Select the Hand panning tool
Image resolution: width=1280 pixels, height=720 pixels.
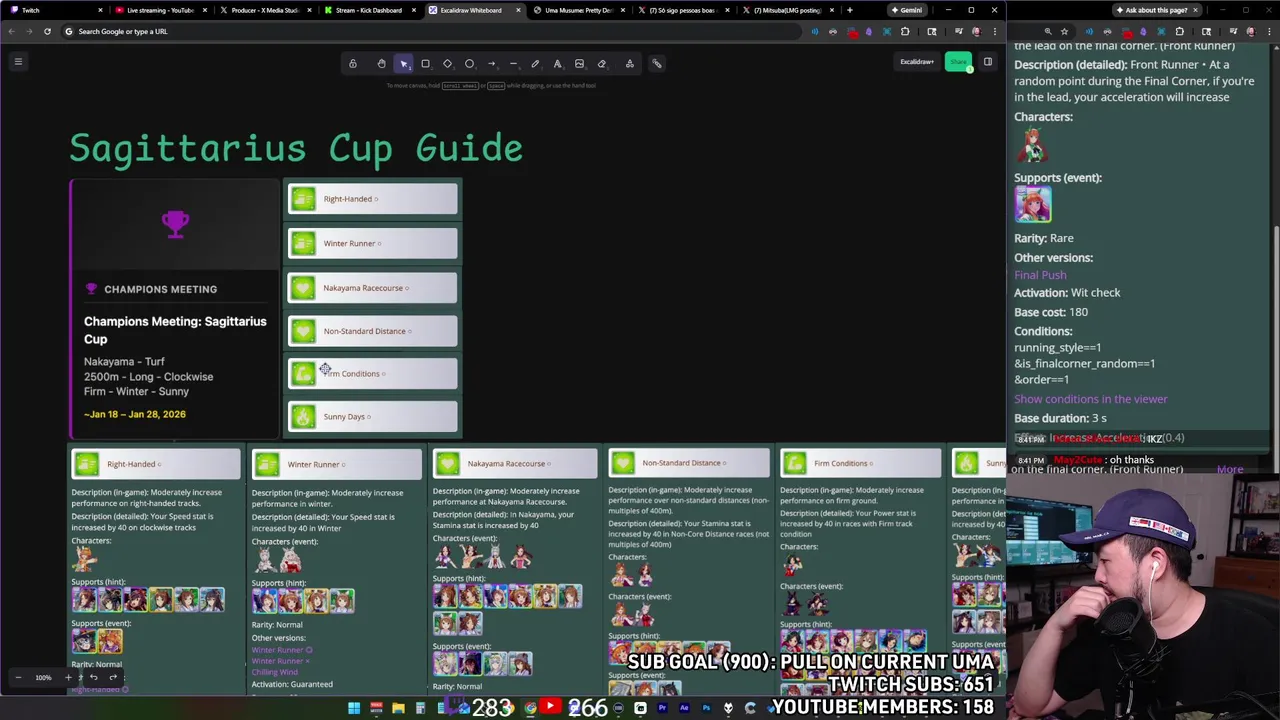[x=381, y=64]
